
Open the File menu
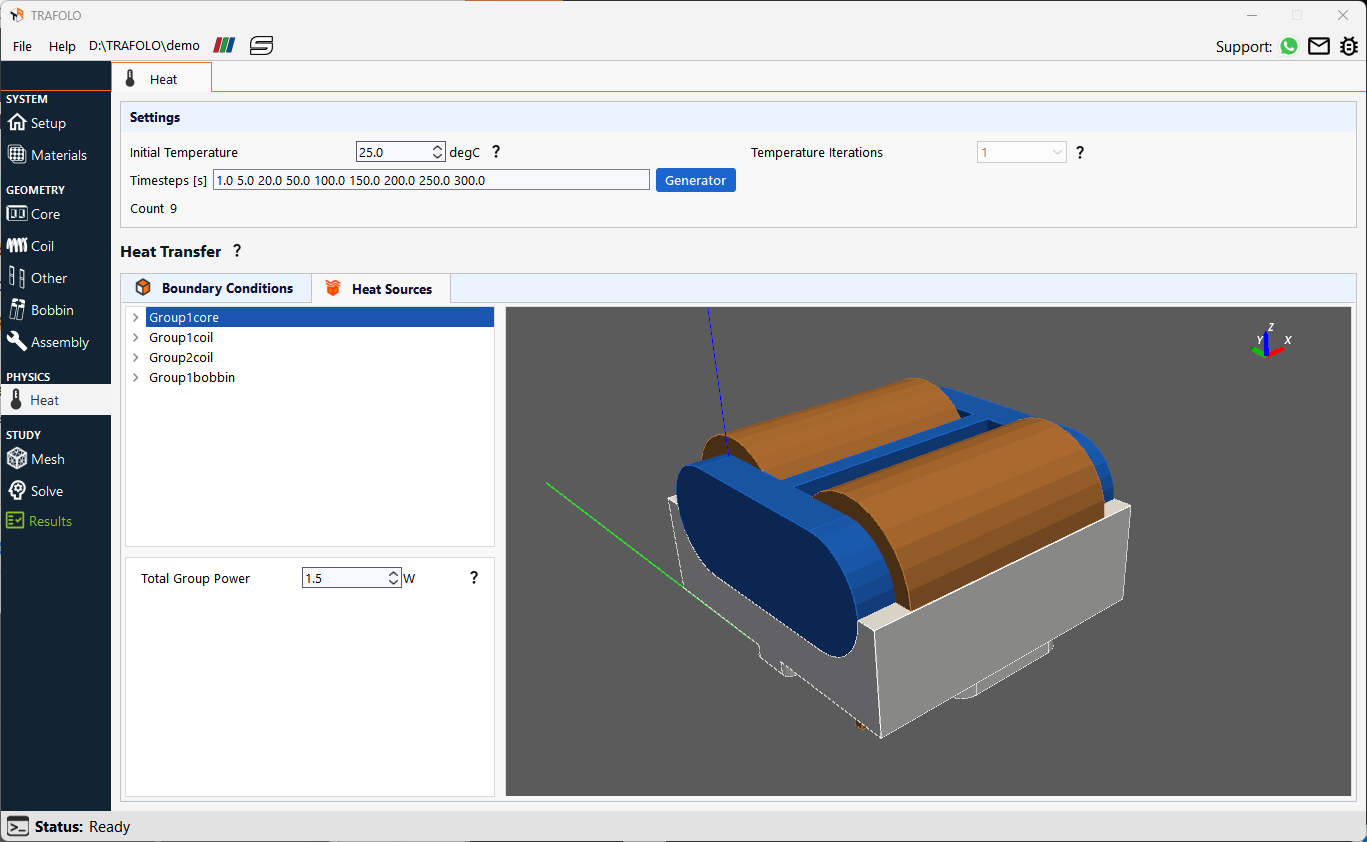pos(21,46)
